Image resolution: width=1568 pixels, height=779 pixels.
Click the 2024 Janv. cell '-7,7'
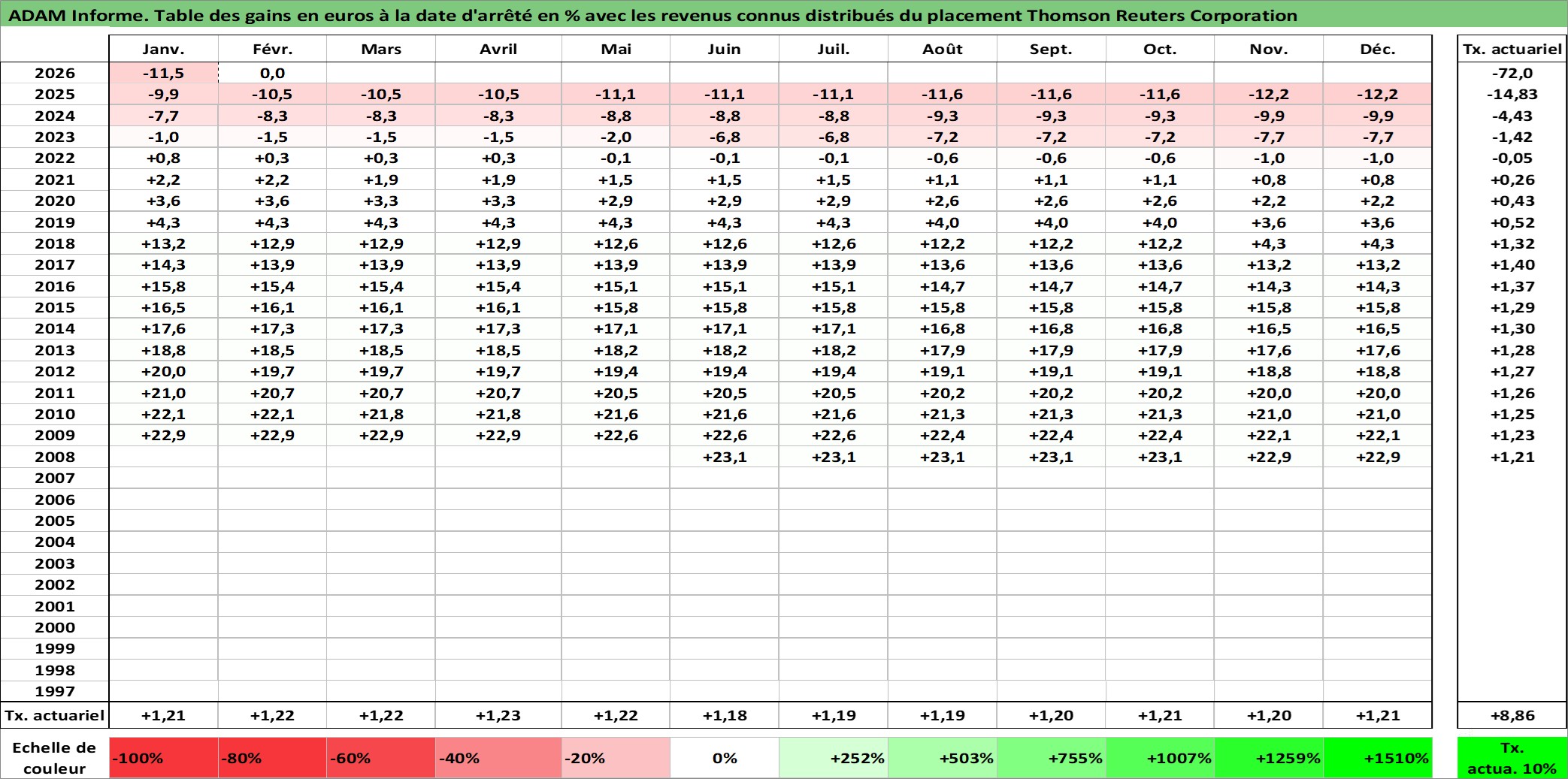click(x=164, y=116)
